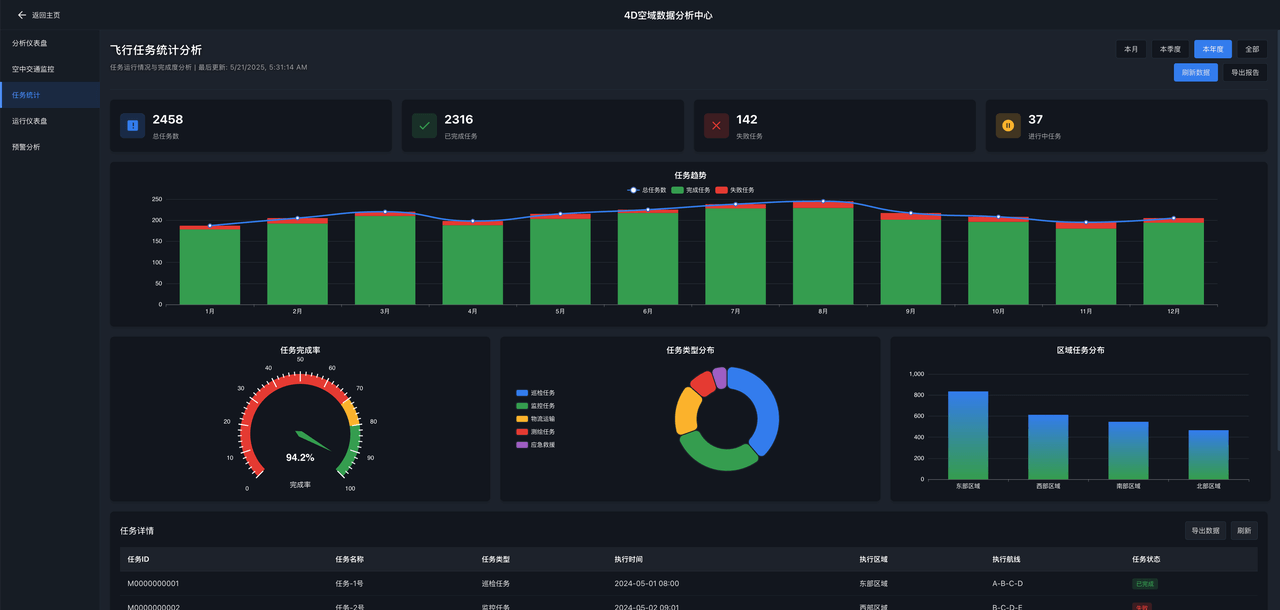Click the 导出报告 button

(x=1245, y=72)
